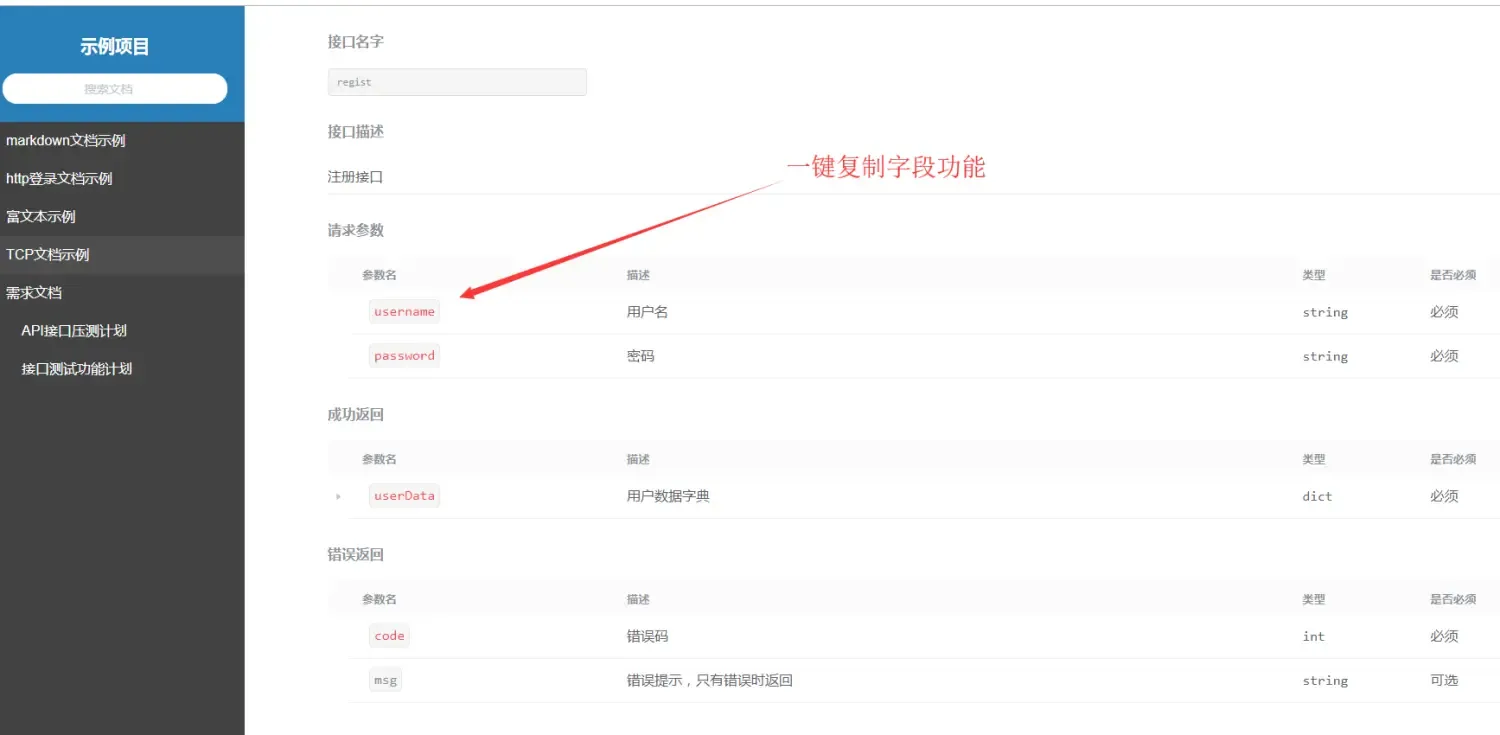Copy the userData parameter name

click(x=404, y=495)
